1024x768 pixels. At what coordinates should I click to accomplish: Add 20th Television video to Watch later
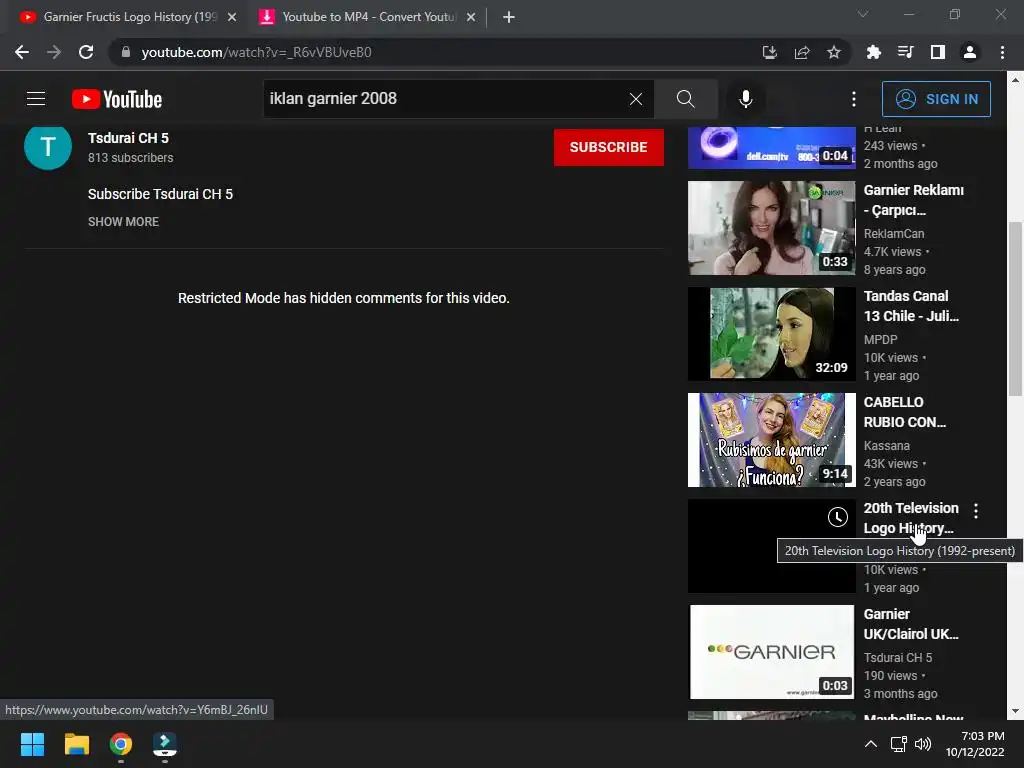click(x=837, y=517)
